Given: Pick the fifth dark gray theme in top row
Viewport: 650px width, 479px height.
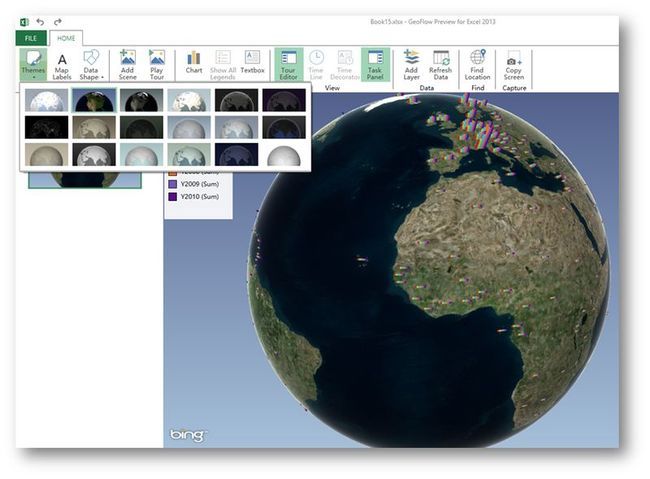Looking at the screenshot, I should (236, 100).
